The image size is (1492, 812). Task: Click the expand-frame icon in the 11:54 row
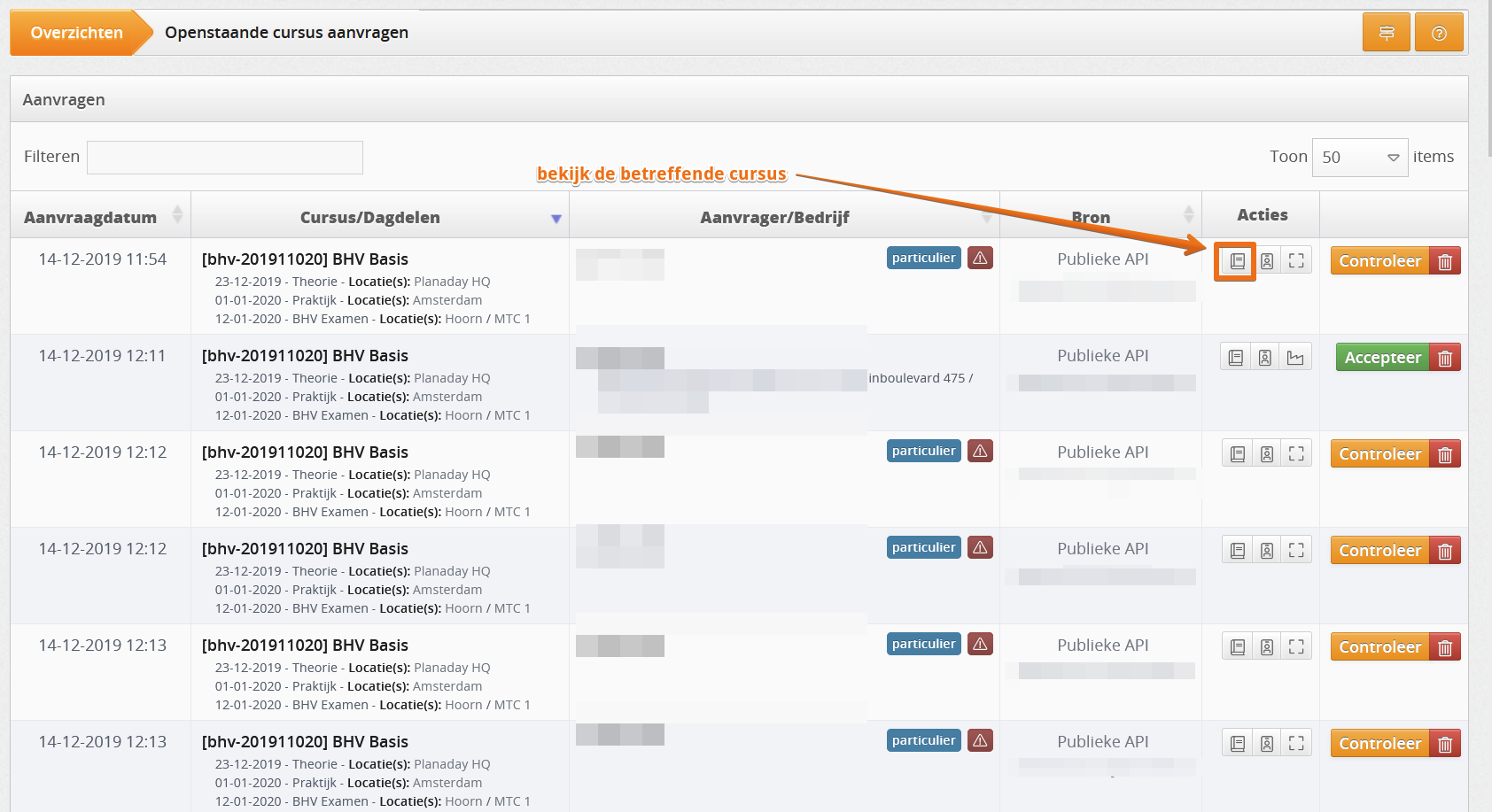1296,261
